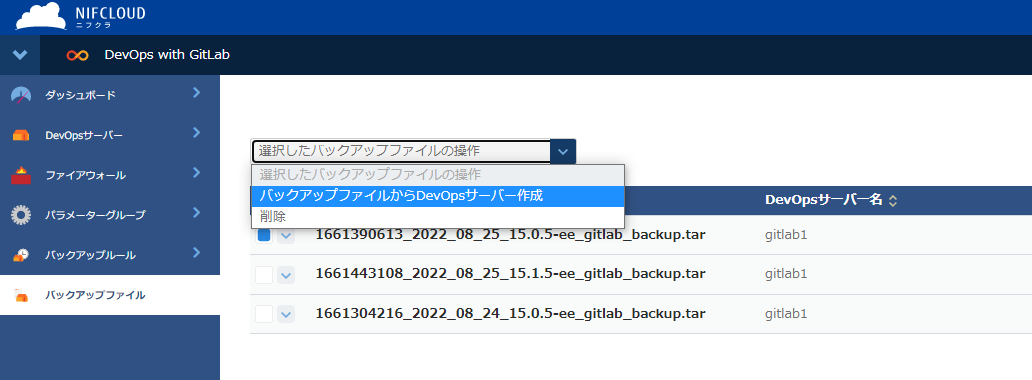Click gitlab1 in the 1661443108 row
Screen dimensions: 1032x380
786,275
